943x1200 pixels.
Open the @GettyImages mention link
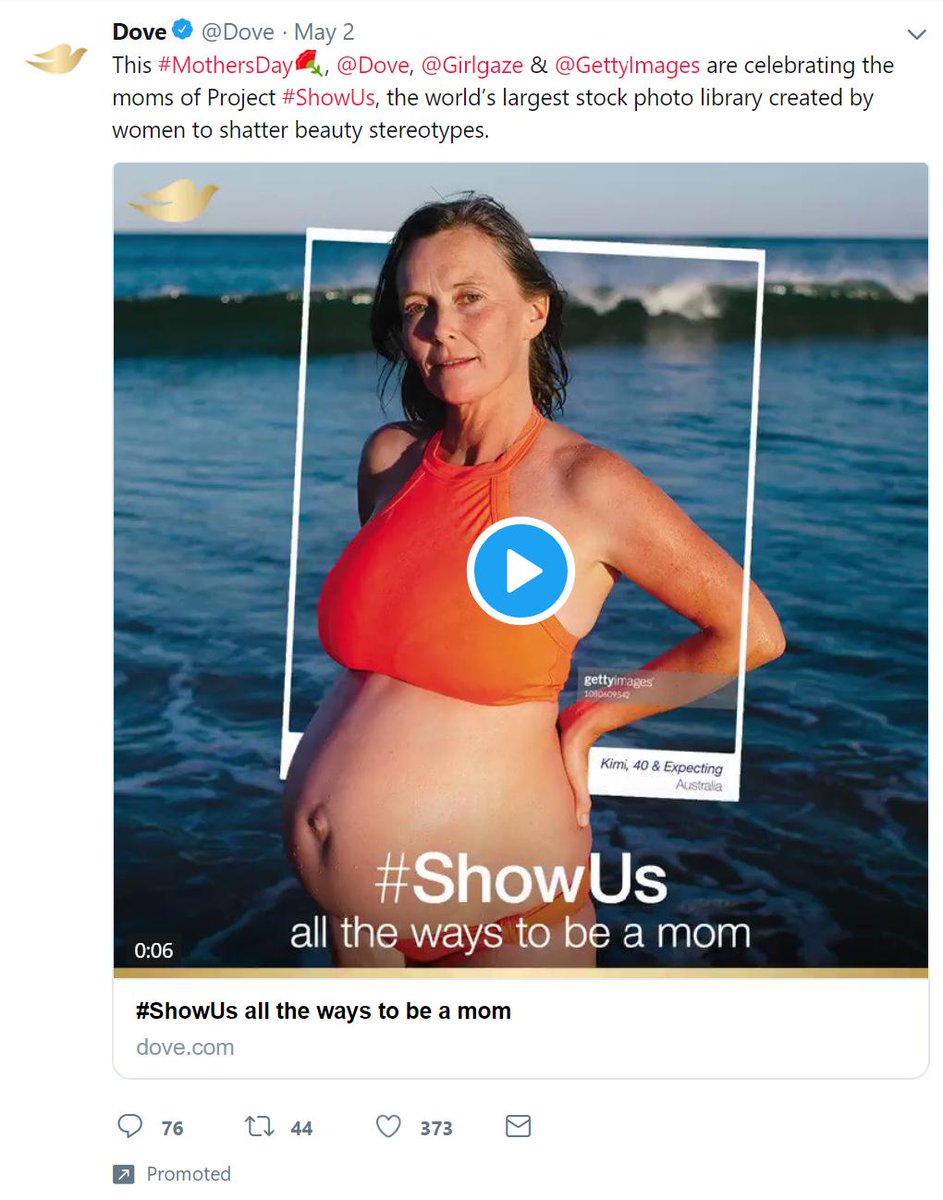[x=628, y=65]
